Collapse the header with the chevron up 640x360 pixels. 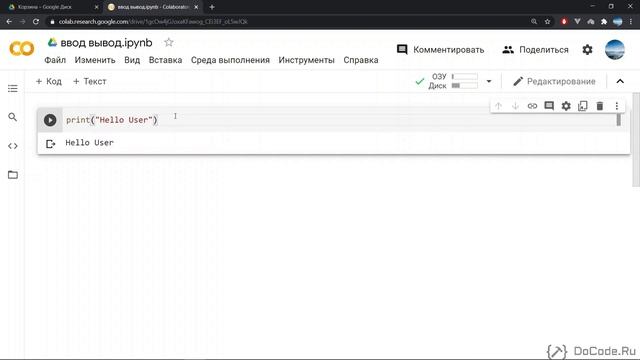[x=620, y=81]
